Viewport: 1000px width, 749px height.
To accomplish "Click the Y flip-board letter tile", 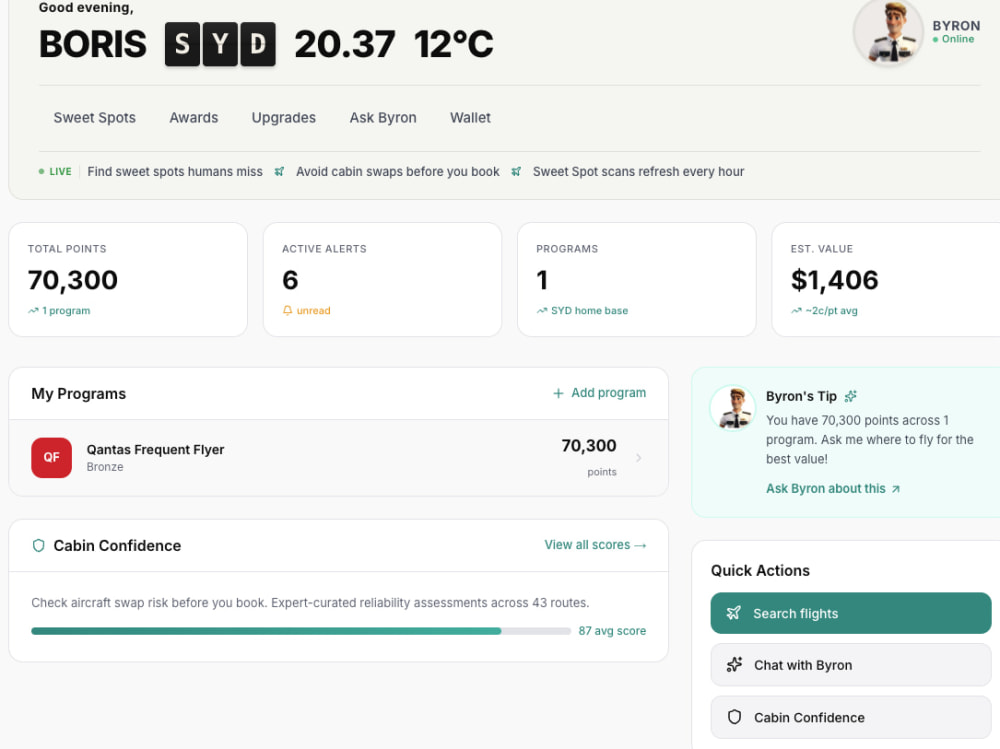I will coord(220,44).
